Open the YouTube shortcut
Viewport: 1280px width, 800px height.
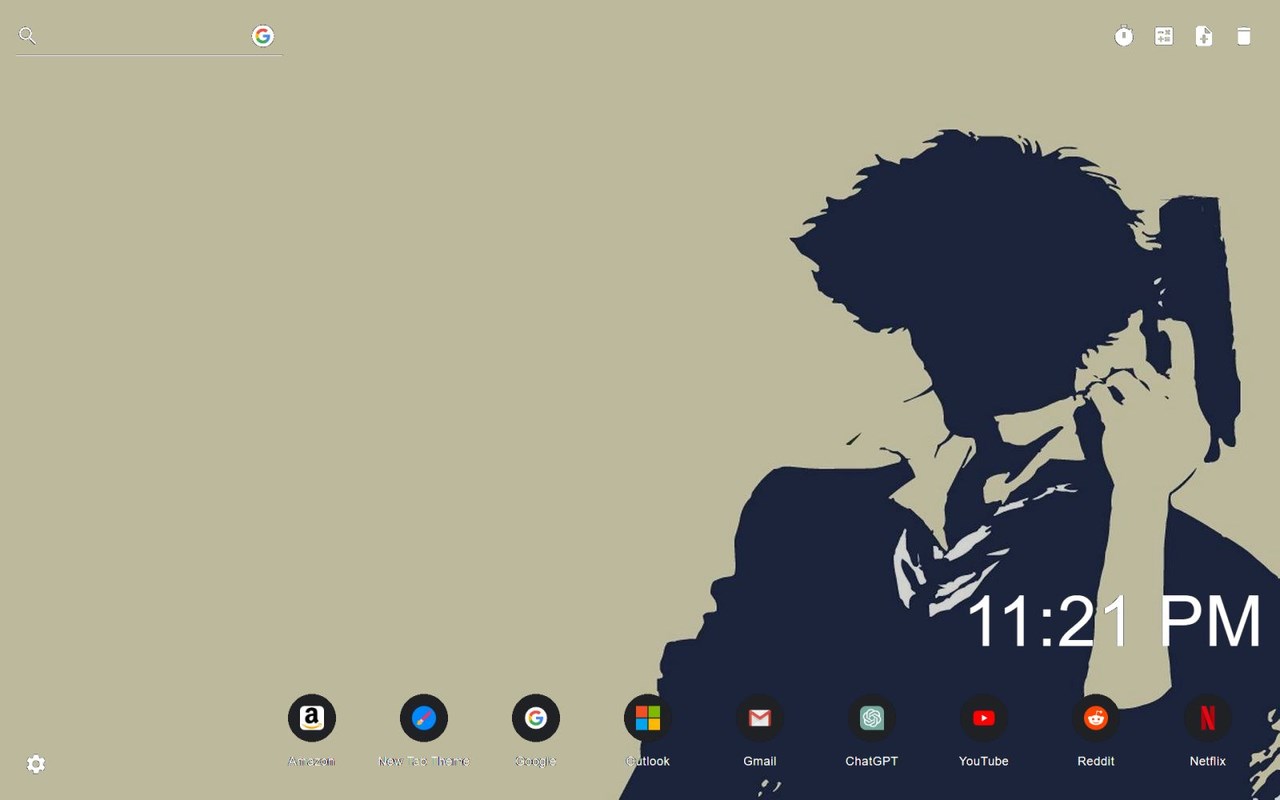984,718
